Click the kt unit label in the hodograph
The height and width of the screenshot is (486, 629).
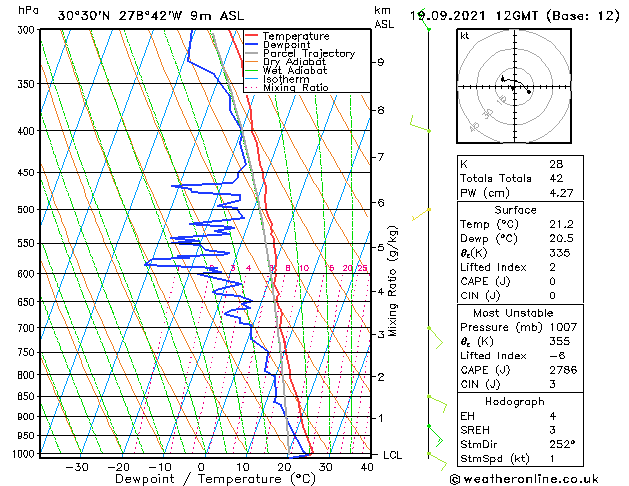[464, 36]
